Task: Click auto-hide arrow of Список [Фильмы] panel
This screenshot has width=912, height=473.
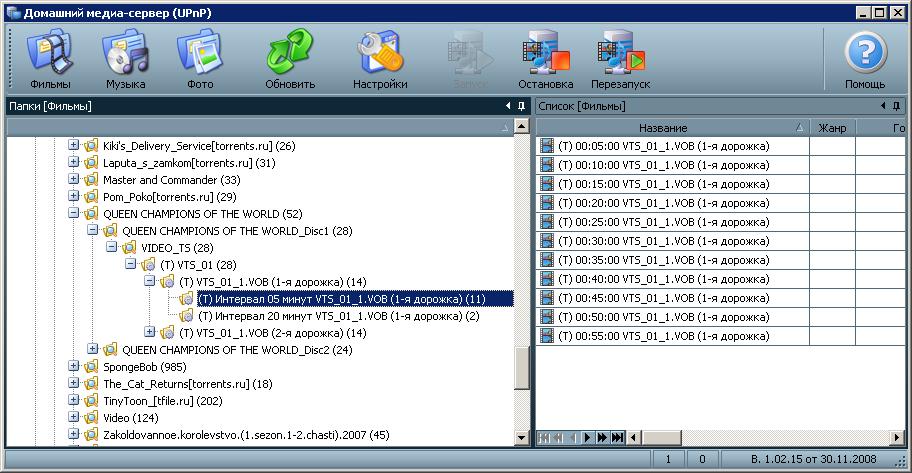Action: point(883,106)
